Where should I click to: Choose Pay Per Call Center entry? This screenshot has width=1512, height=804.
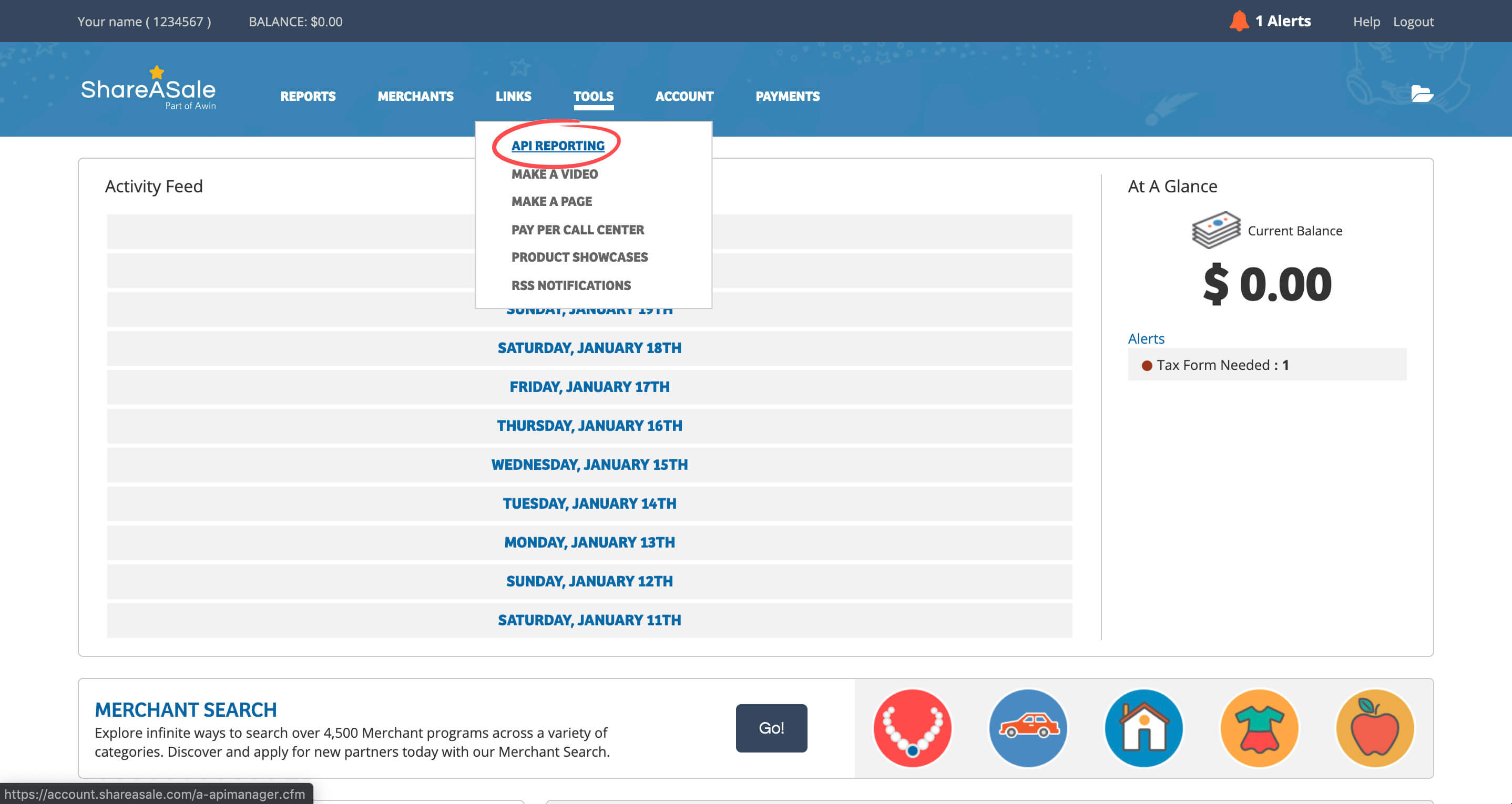pos(578,230)
